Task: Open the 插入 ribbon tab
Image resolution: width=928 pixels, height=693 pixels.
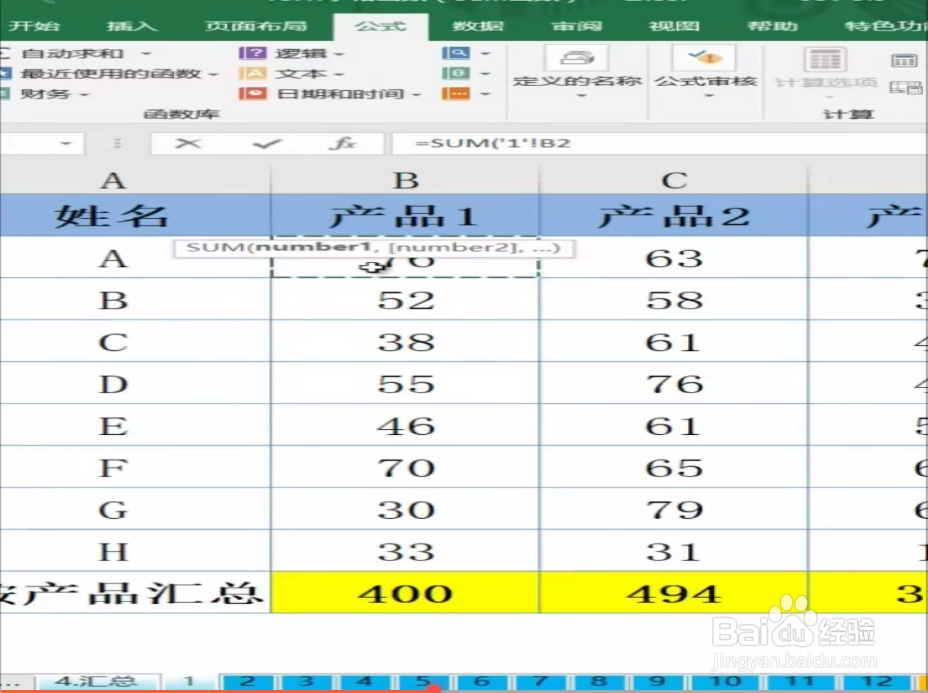Action: pos(131,26)
